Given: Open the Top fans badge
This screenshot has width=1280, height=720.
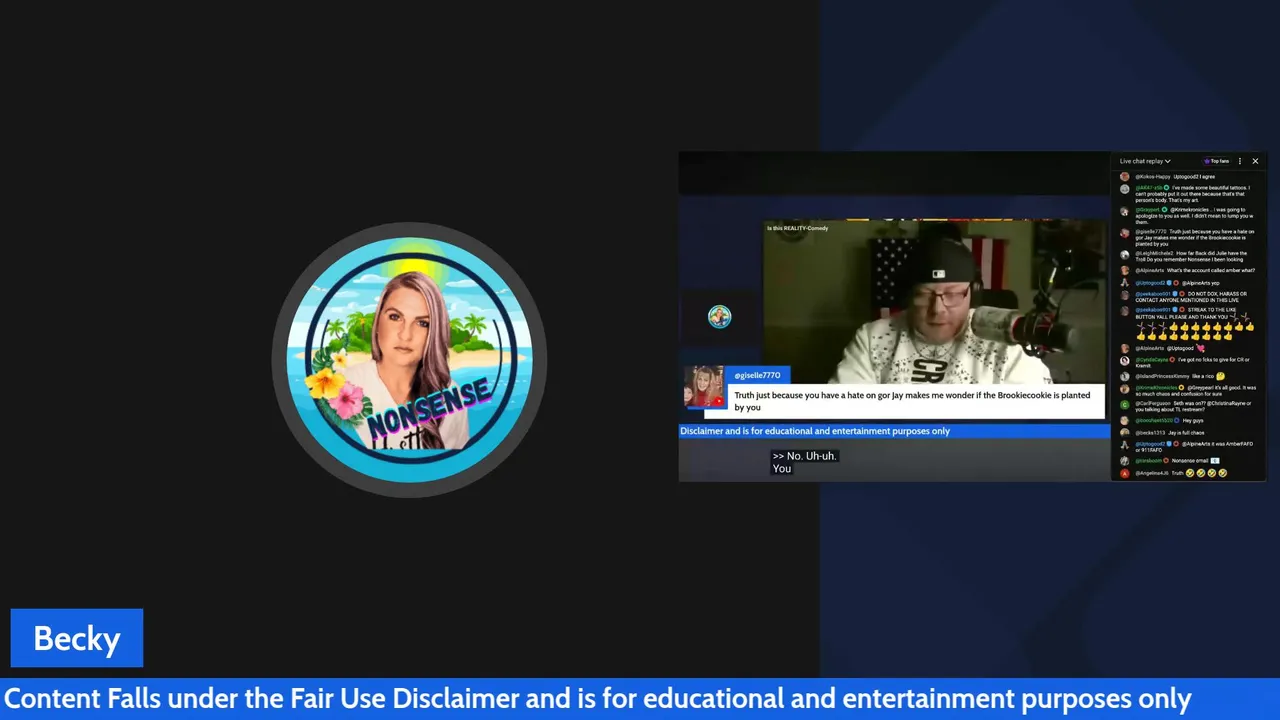Looking at the screenshot, I should (1217, 161).
